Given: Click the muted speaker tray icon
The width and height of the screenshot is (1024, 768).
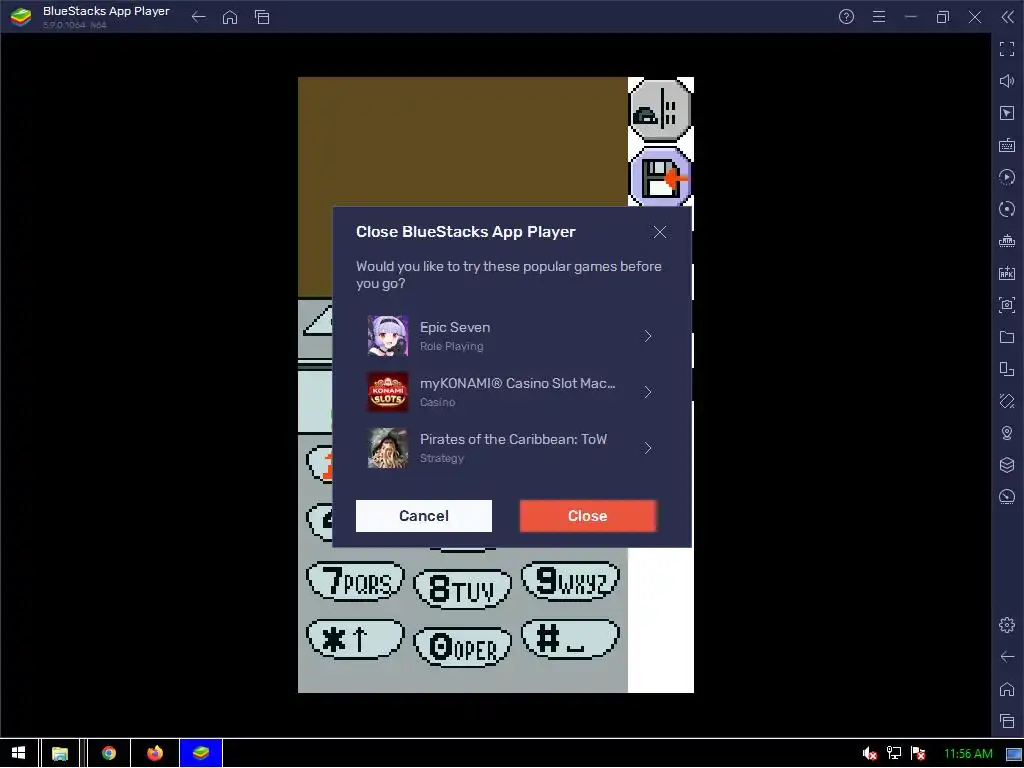Looking at the screenshot, I should click(x=869, y=754).
